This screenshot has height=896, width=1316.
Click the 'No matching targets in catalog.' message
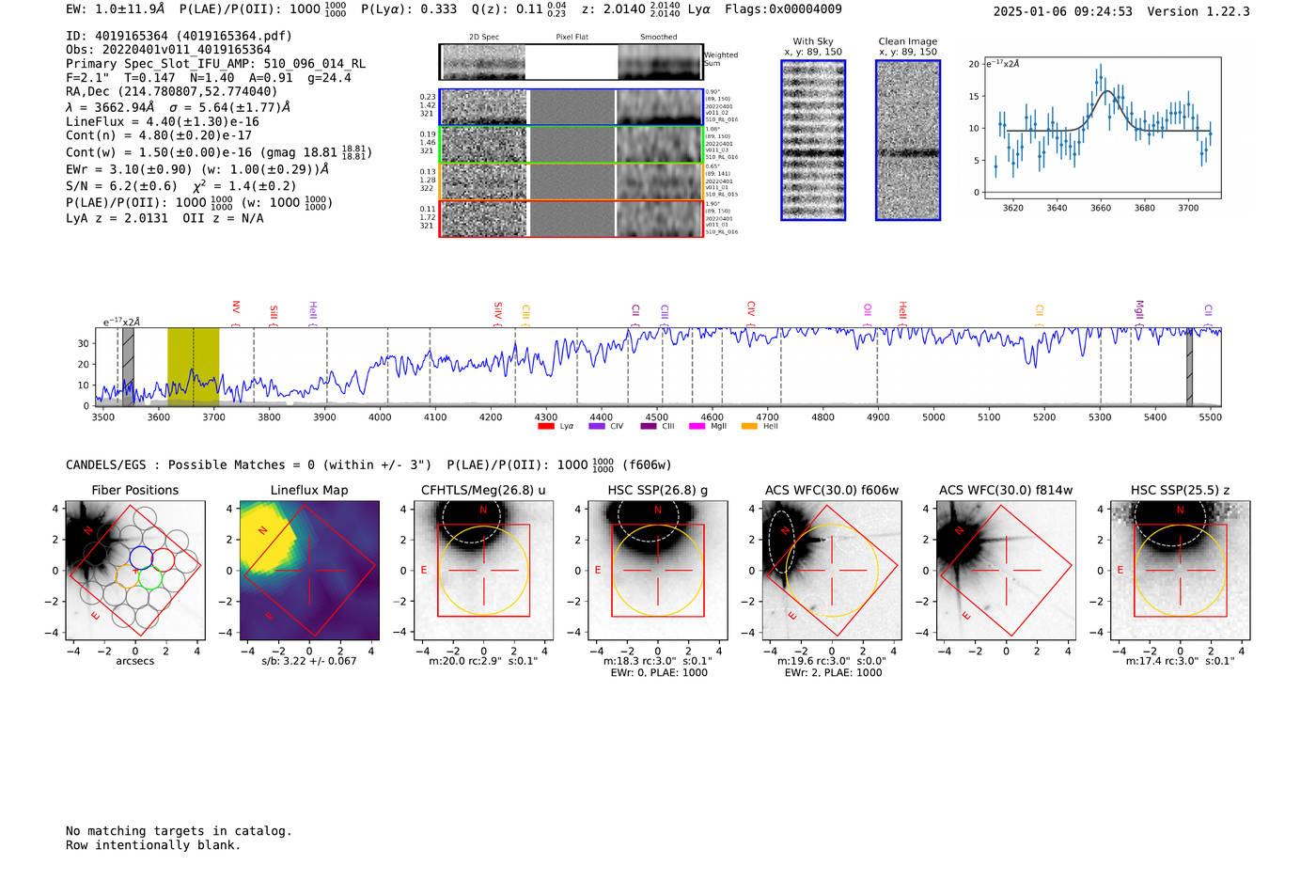coord(179,831)
